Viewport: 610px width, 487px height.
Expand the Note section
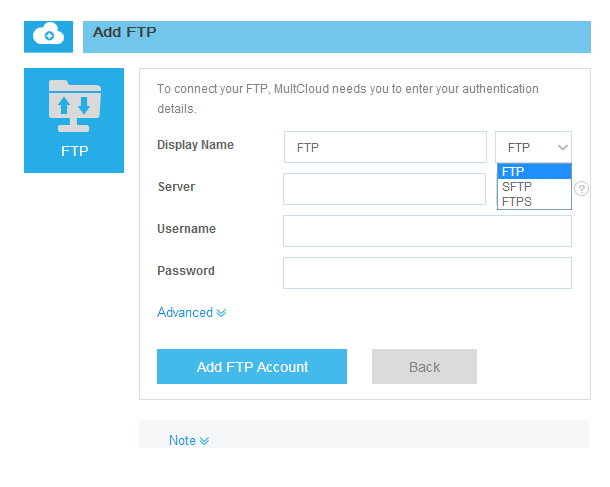(183, 441)
